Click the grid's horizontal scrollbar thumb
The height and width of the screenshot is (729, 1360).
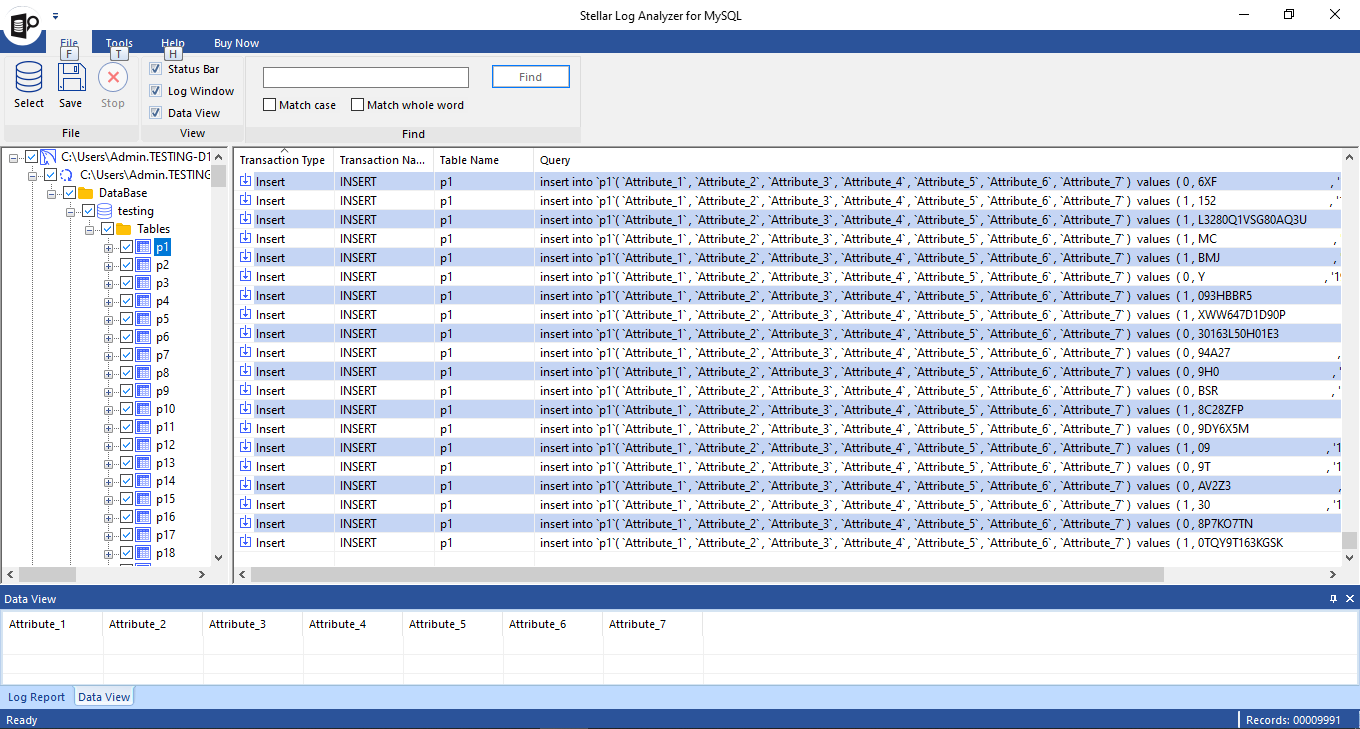point(707,574)
